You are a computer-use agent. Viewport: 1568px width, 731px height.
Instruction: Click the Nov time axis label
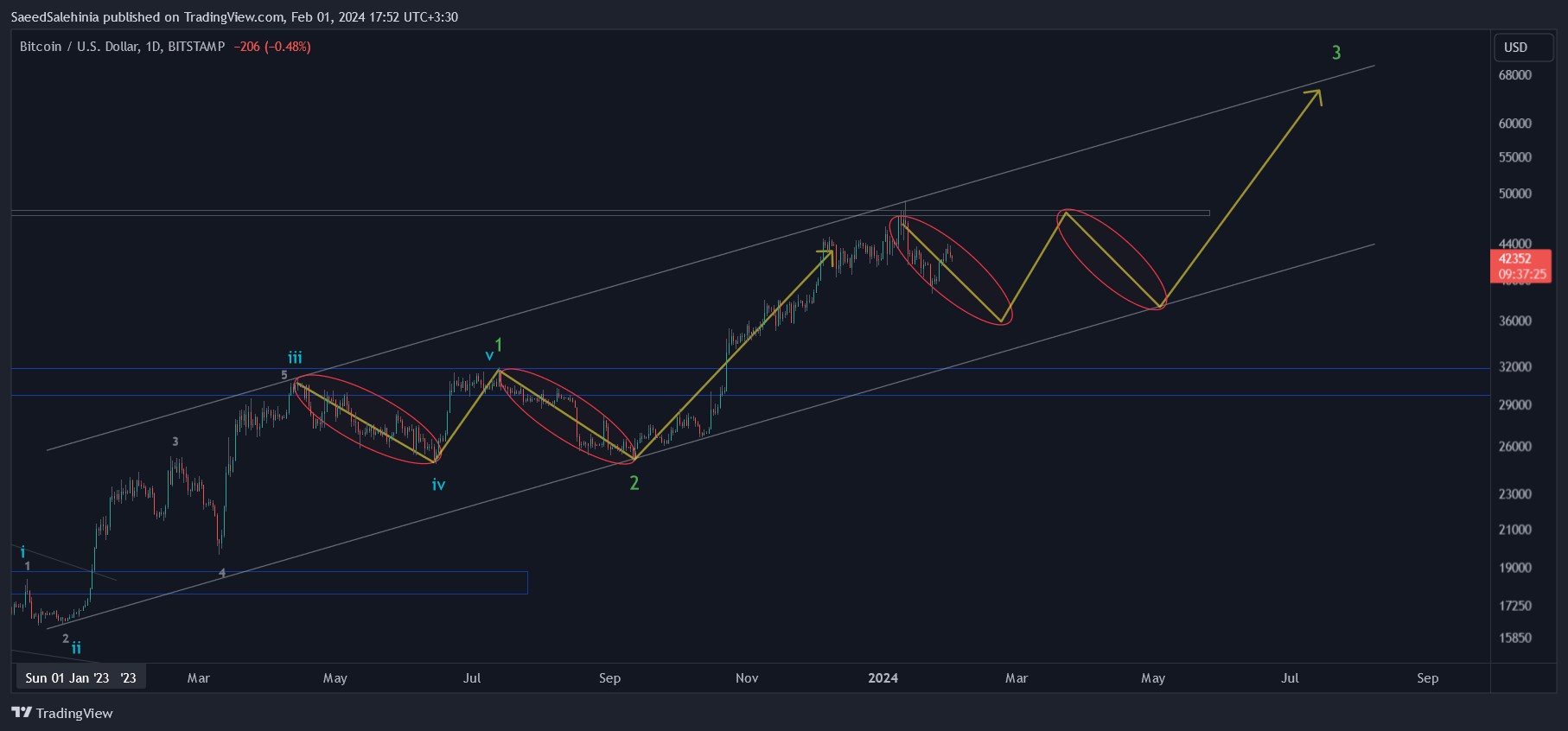point(747,678)
